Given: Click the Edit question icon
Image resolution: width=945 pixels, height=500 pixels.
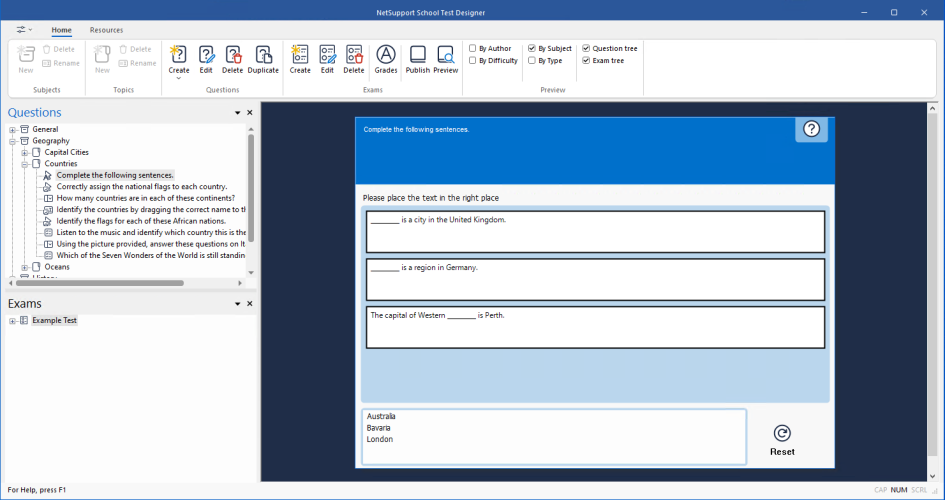Looking at the screenshot, I should pos(206,54).
